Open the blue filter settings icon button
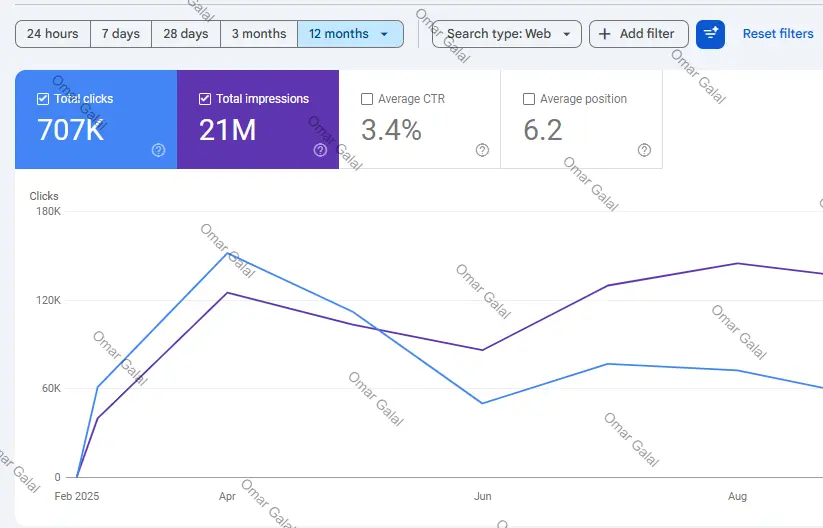The width and height of the screenshot is (823, 528). click(x=710, y=34)
